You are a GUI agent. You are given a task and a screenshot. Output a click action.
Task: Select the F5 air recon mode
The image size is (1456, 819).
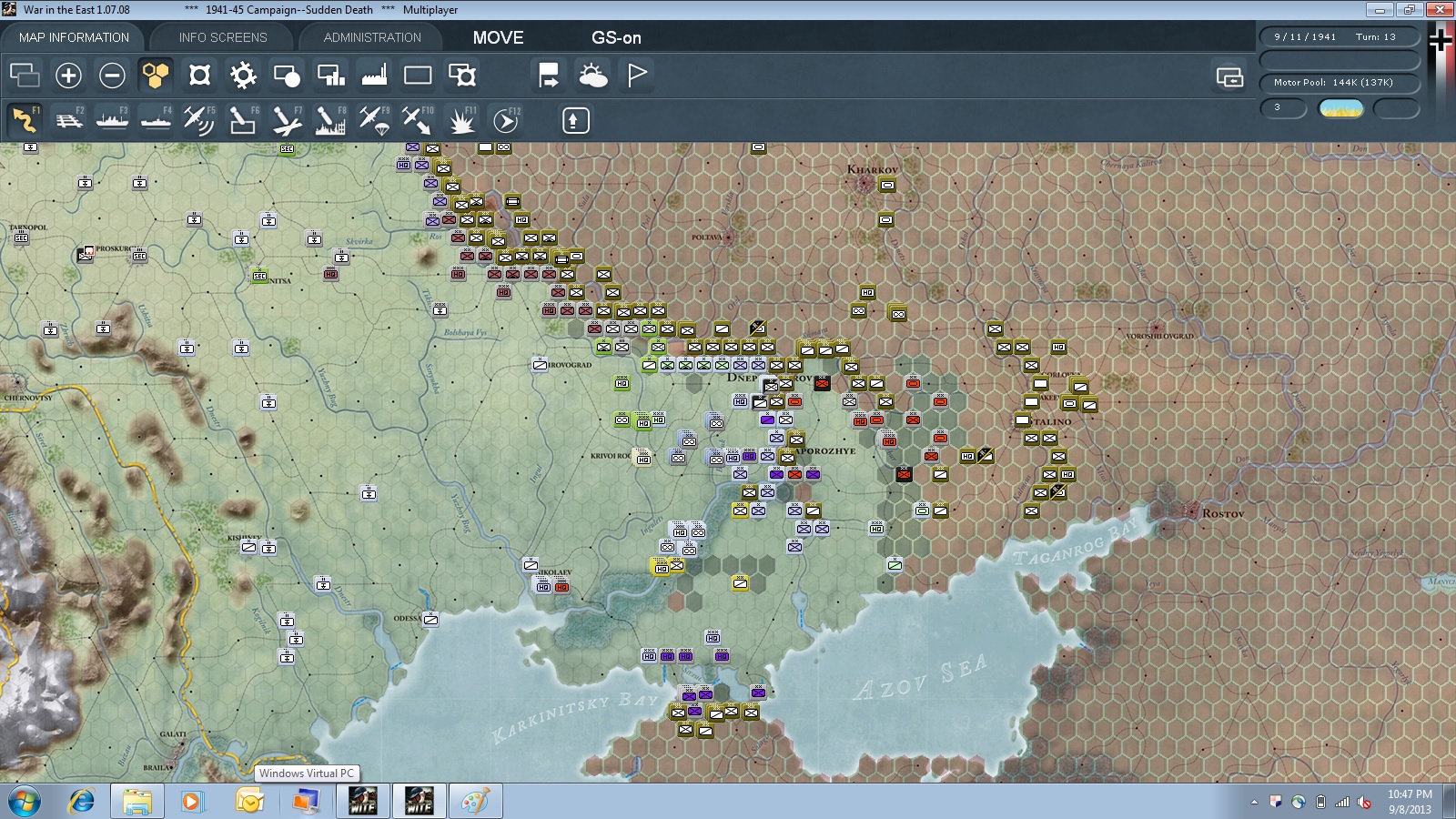199,120
